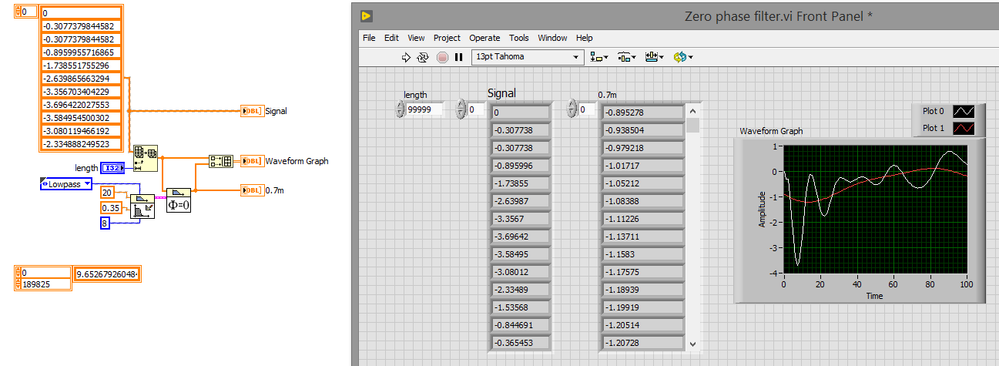Click the Abort Execution stop button
The width and height of the screenshot is (999, 366).
[x=442, y=57]
